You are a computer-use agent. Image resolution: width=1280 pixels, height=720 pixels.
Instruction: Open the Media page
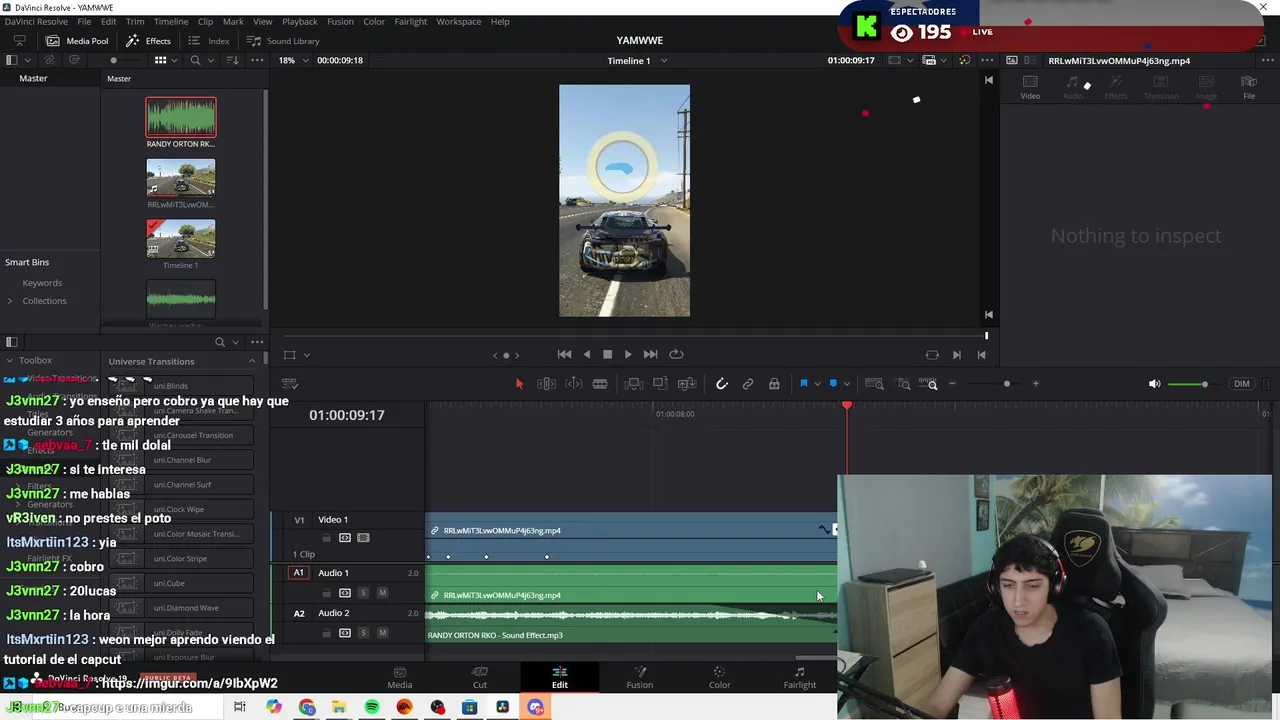pyautogui.click(x=400, y=677)
